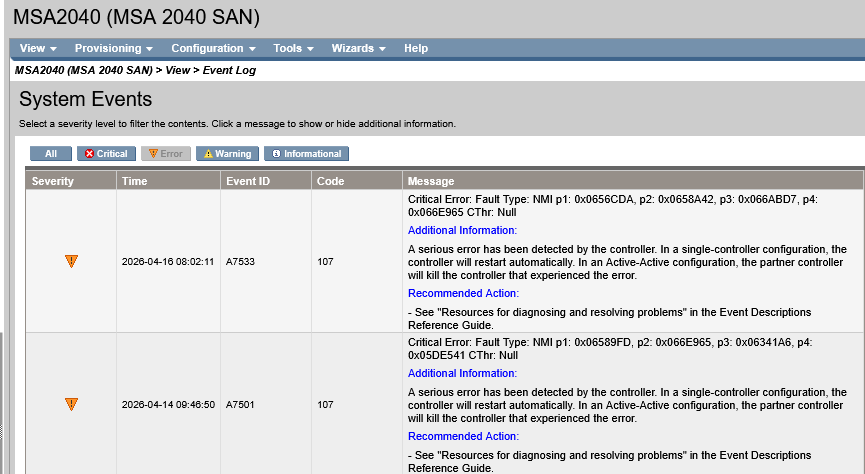Select timestamp 2026-04-14 09:46:50
The width and height of the screenshot is (865, 474).
coord(168,404)
